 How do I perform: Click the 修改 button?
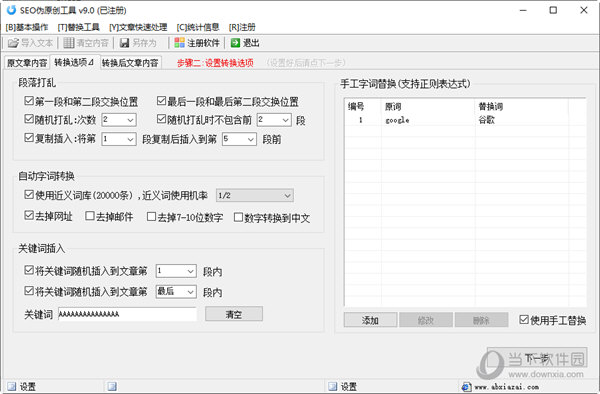pos(426,320)
